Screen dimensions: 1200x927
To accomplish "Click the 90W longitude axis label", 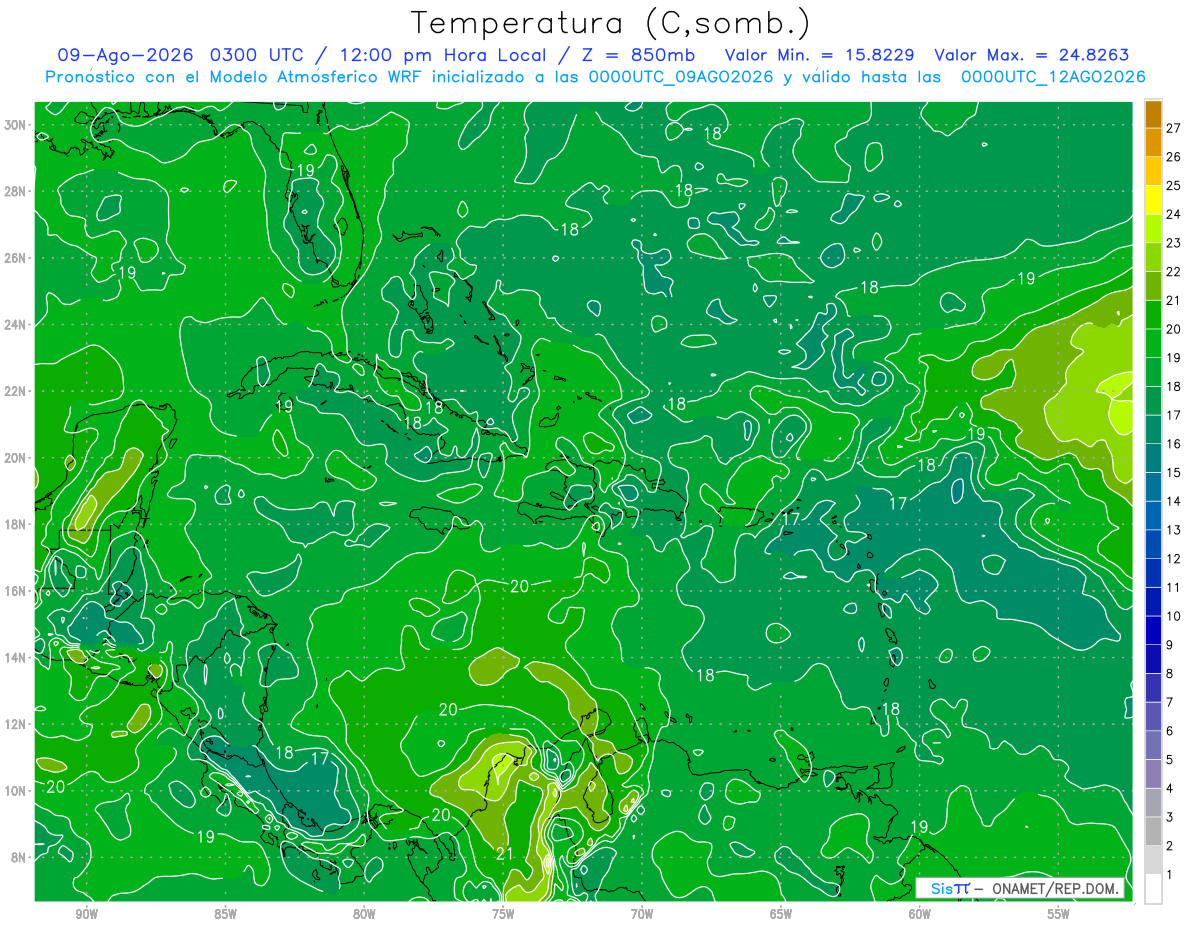I will (x=86, y=914).
